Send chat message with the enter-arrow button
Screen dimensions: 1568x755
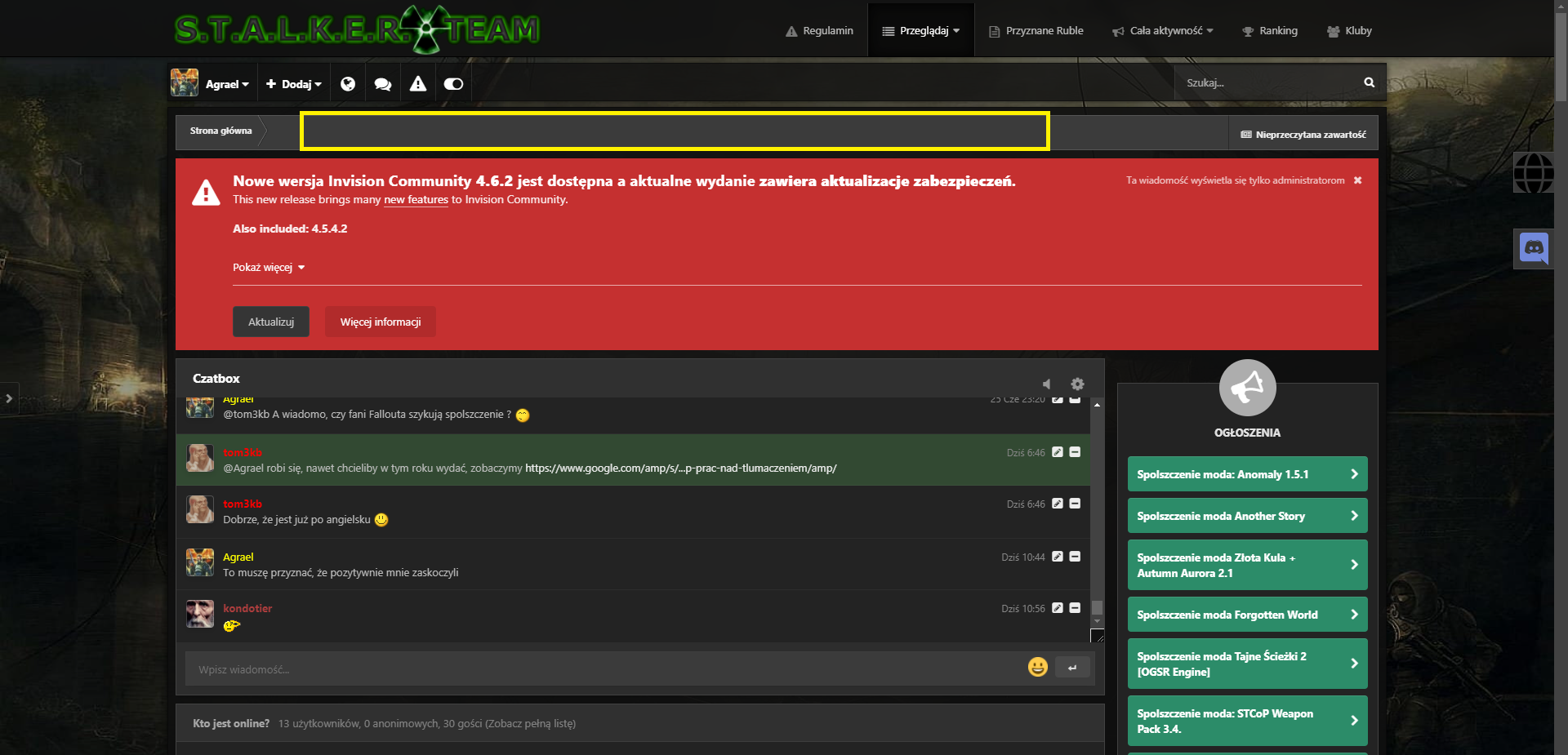pyautogui.click(x=1072, y=668)
